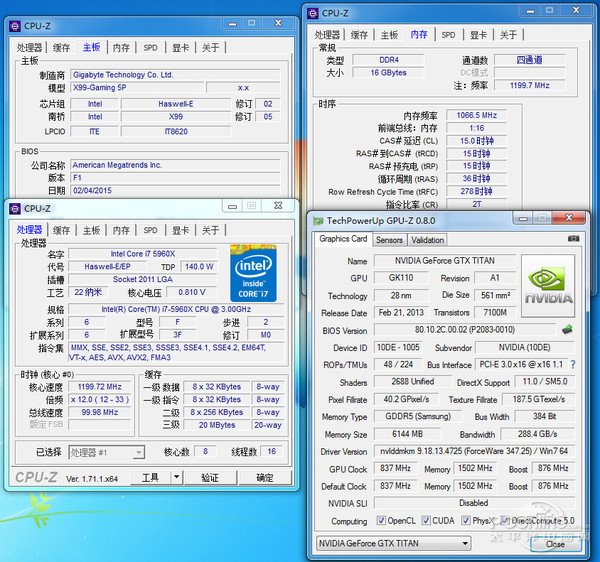Click the memory CPU-Z window title icon
600x562 pixels.
tap(312, 13)
